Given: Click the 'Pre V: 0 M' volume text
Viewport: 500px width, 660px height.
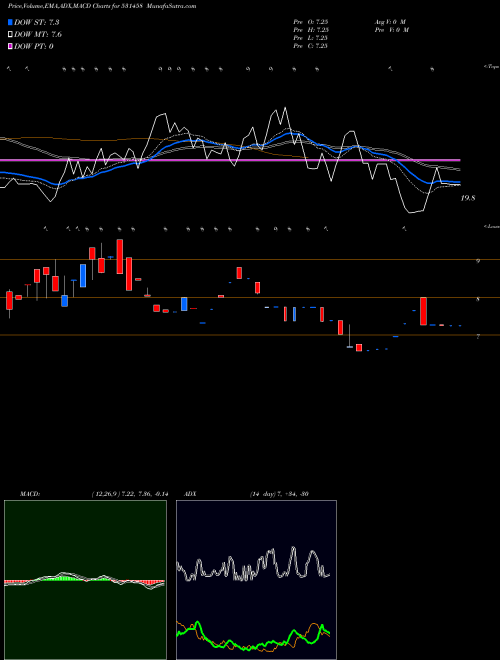Looking at the screenshot, I should pyautogui.click(x=391, y=30).
